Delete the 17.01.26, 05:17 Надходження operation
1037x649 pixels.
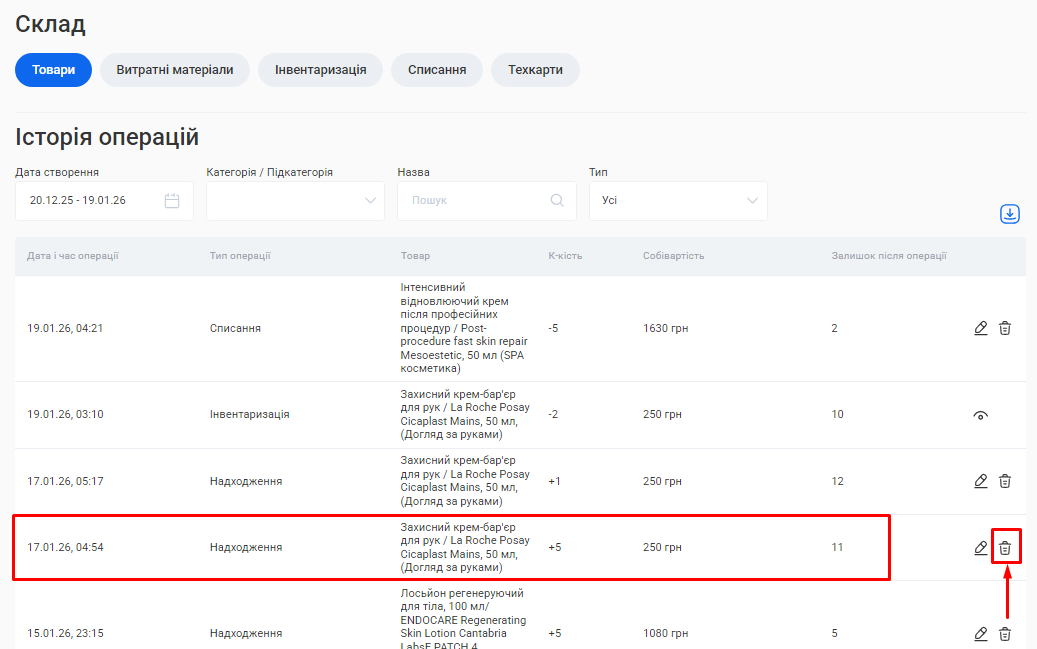(x=1005, y=481)
